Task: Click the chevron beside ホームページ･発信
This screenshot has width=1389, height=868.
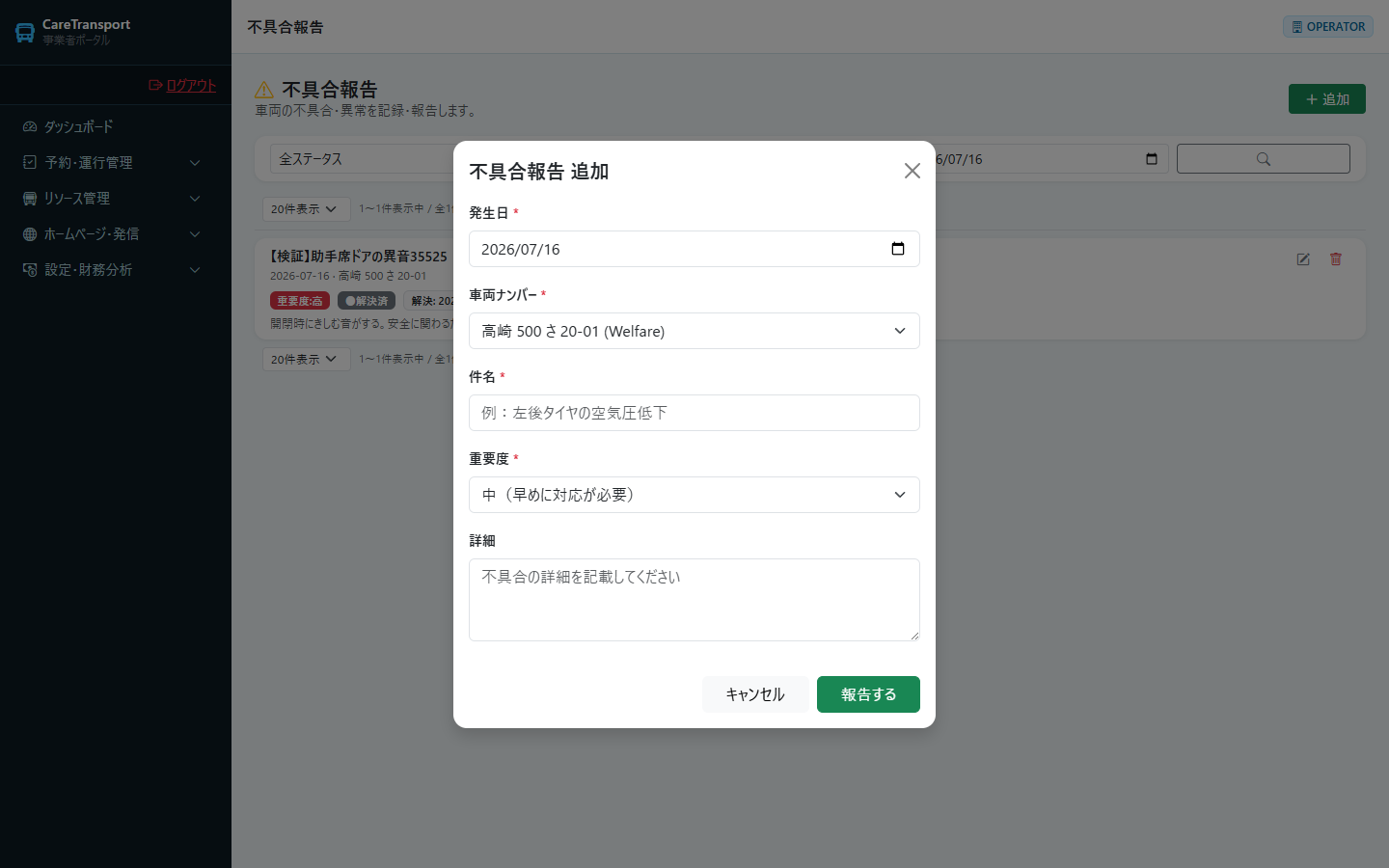Action: 195,234
